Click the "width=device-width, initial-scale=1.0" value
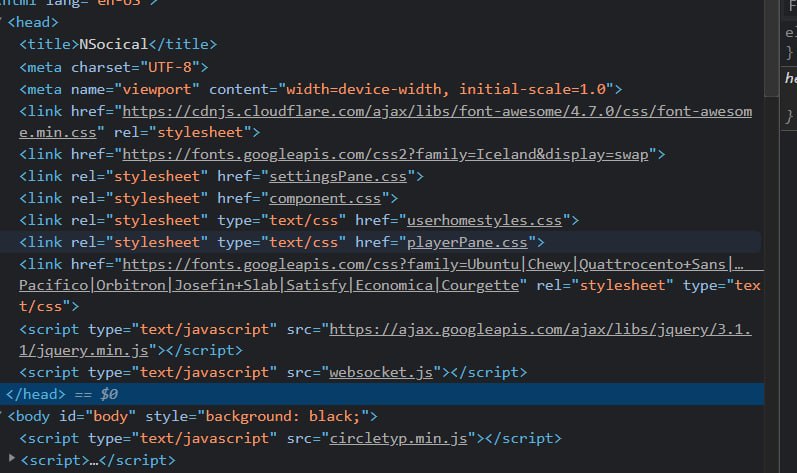This screenshot has height=473, width=797. pos(446,89)
